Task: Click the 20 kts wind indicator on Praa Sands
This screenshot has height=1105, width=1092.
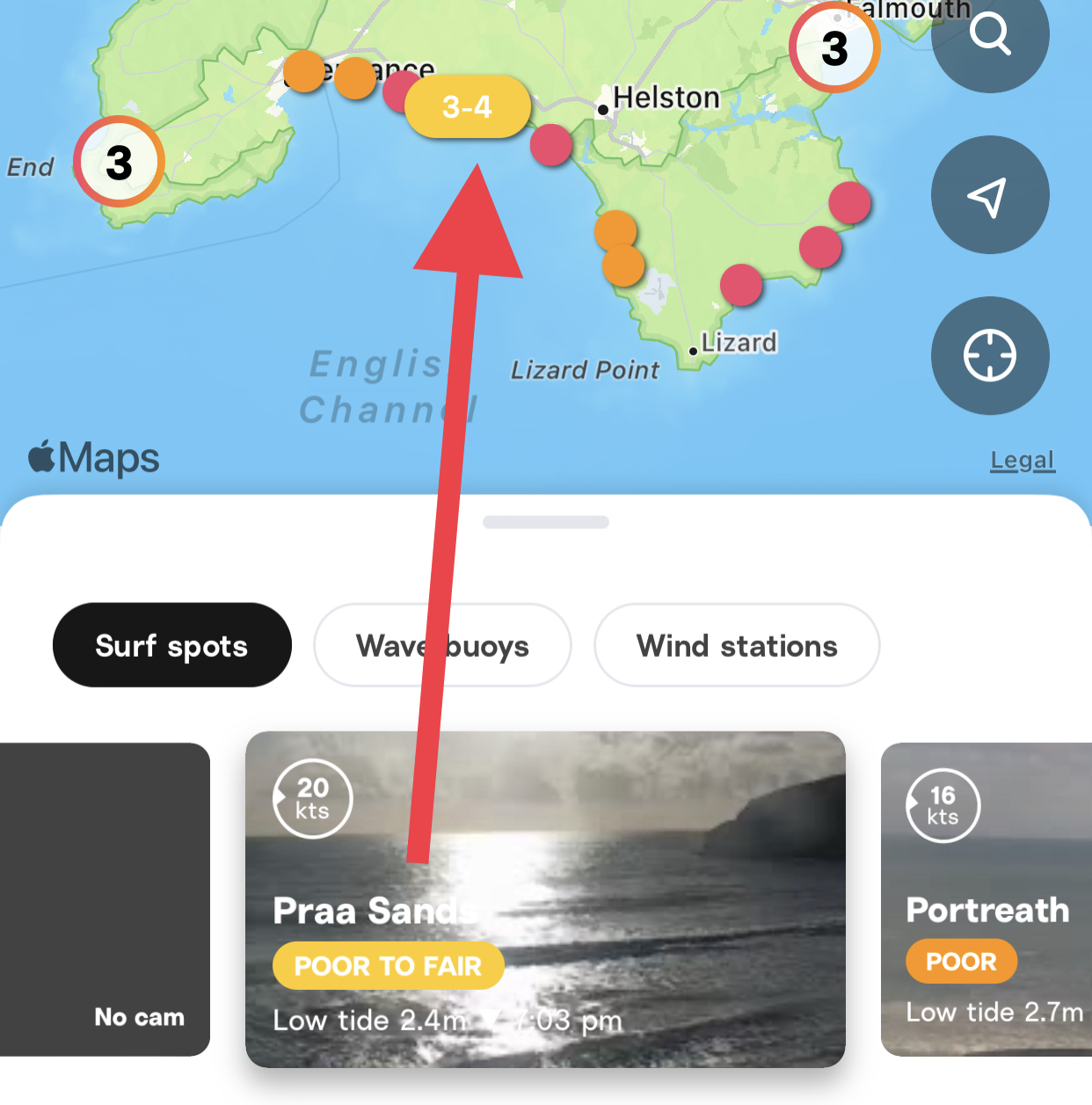Action: pos(312,798)
